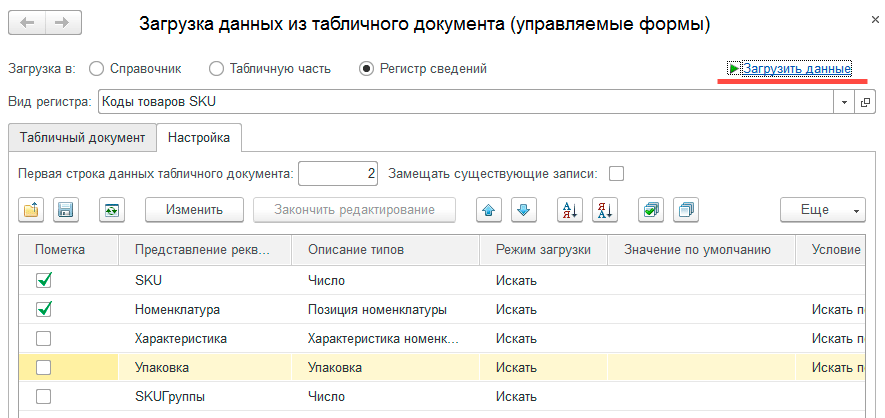The height and width of the screenshot is (418, 885).
Task: Switch to the Табличный документ tab
Action: 82,137
